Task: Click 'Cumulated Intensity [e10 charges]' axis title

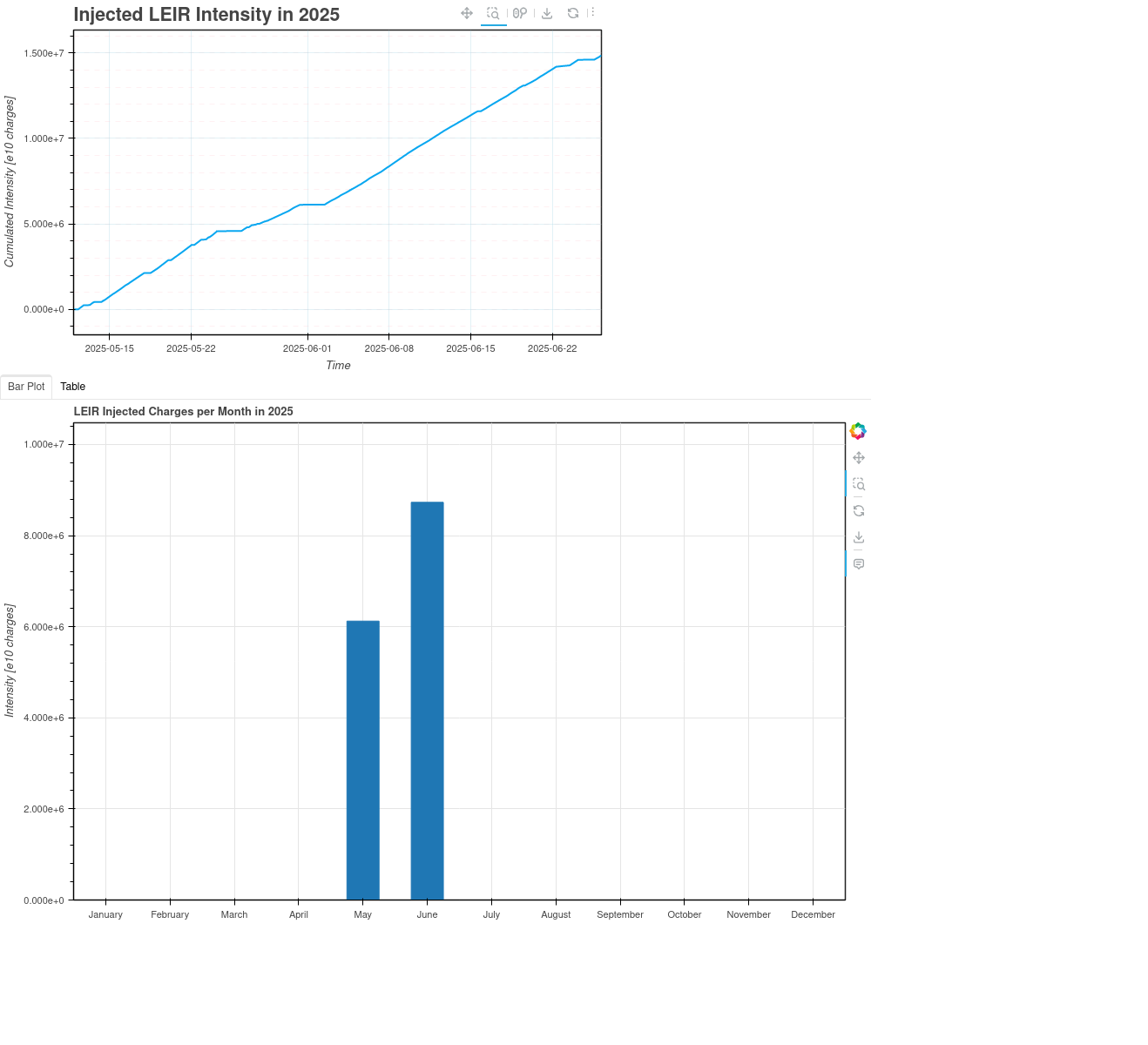Action: 10,182
